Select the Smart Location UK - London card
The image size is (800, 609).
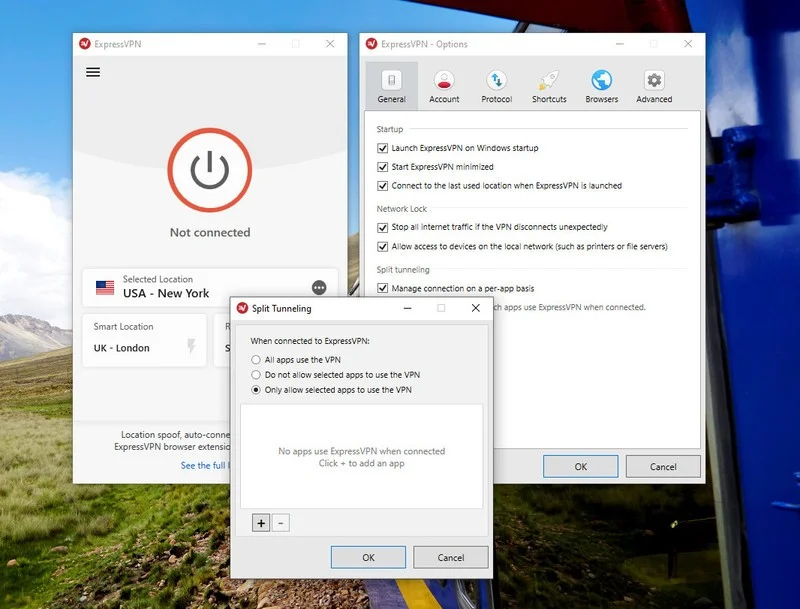(144, 340)
